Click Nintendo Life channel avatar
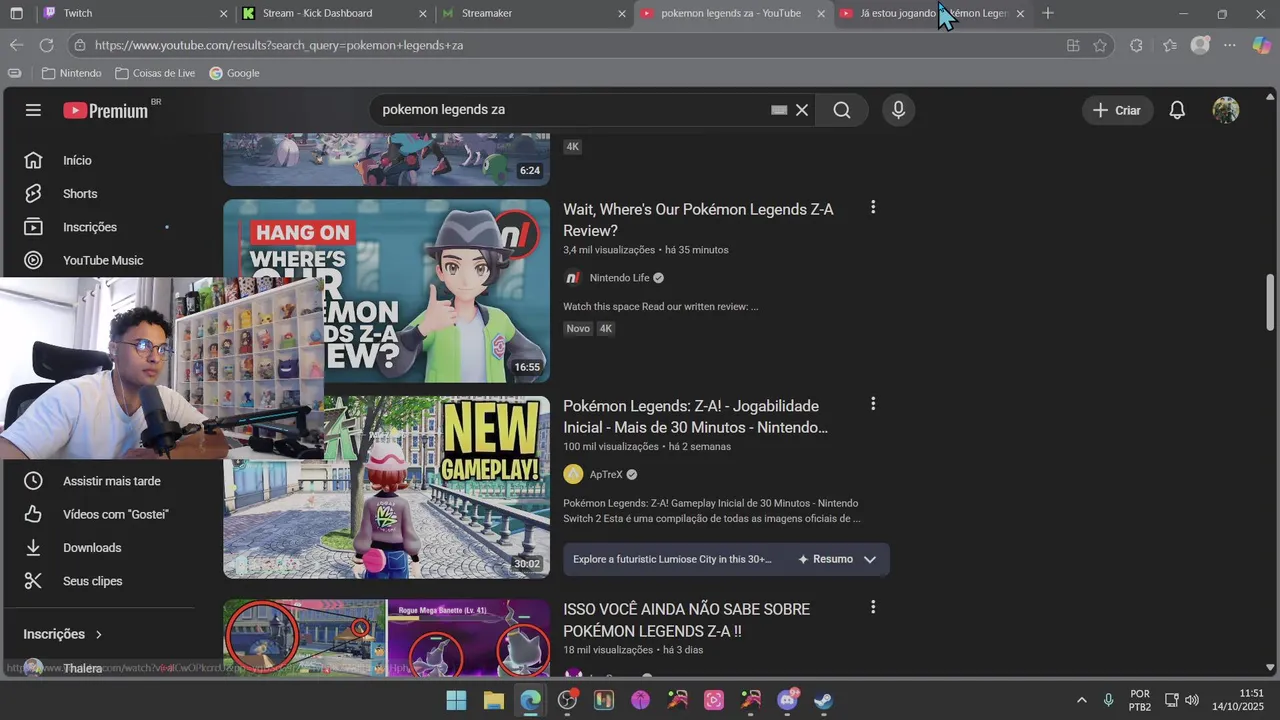The height and width of the screenshot is (720, 1280). coord(573,278)
